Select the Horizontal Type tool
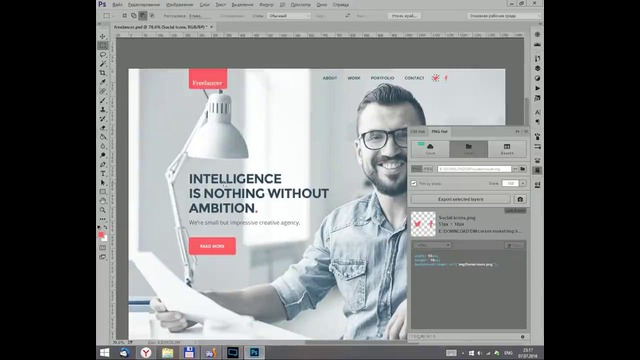This screenshot has width=640, height=360. [103, 173]
